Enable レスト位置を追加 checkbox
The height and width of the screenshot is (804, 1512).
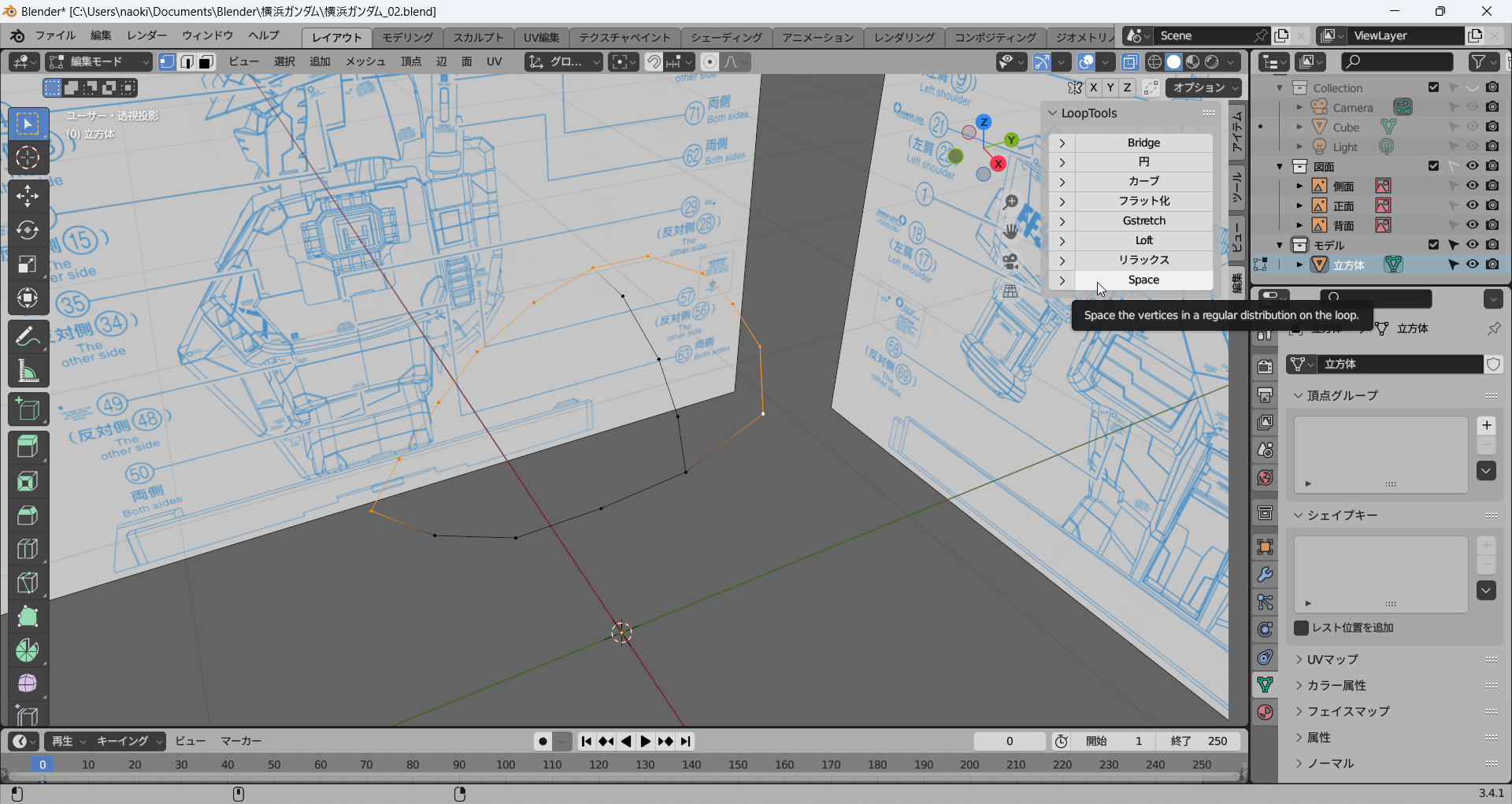click(1302, 628)
